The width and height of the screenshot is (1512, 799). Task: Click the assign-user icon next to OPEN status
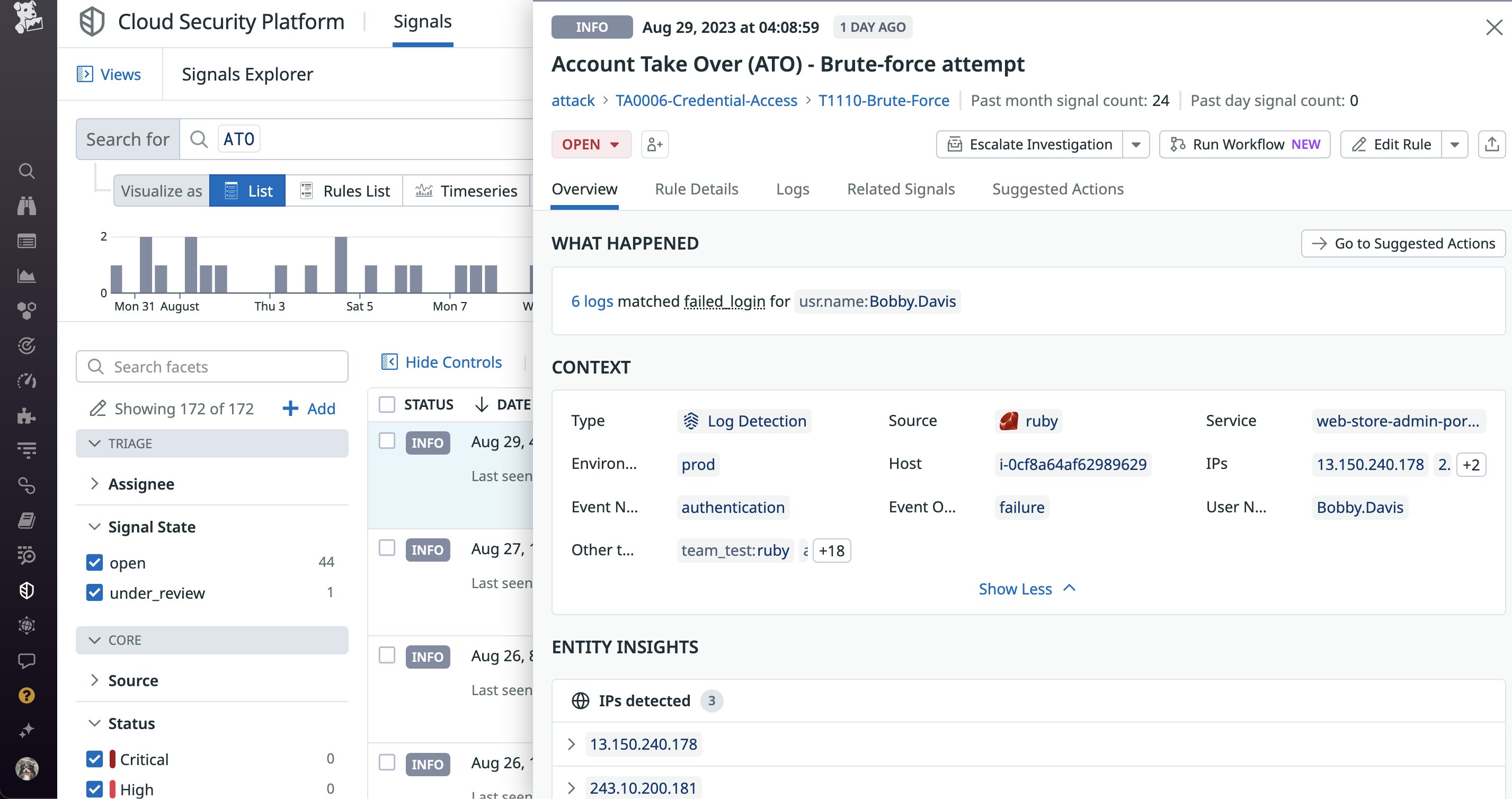pos(654,145)
